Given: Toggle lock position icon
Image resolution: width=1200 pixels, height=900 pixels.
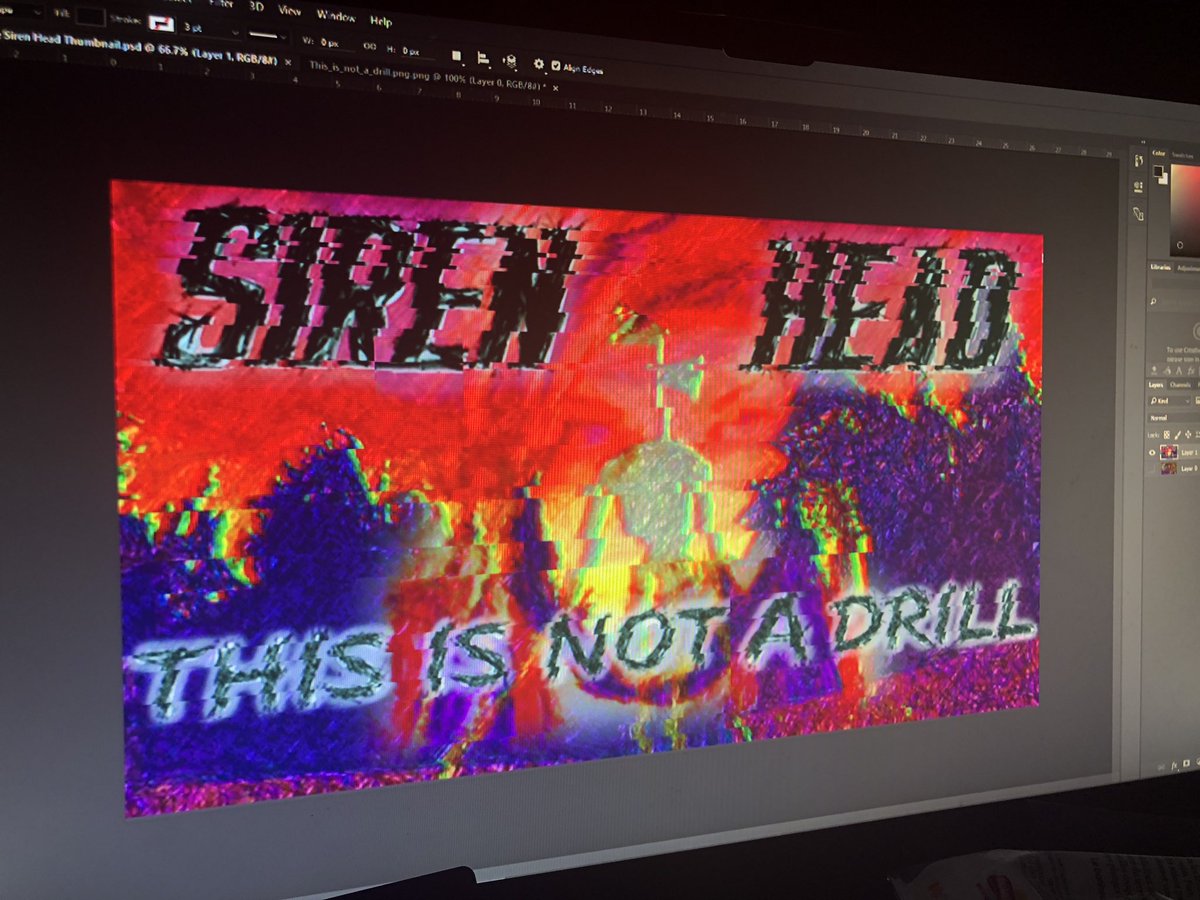Looking at the screenshot, I should (x=1188, y=434).
